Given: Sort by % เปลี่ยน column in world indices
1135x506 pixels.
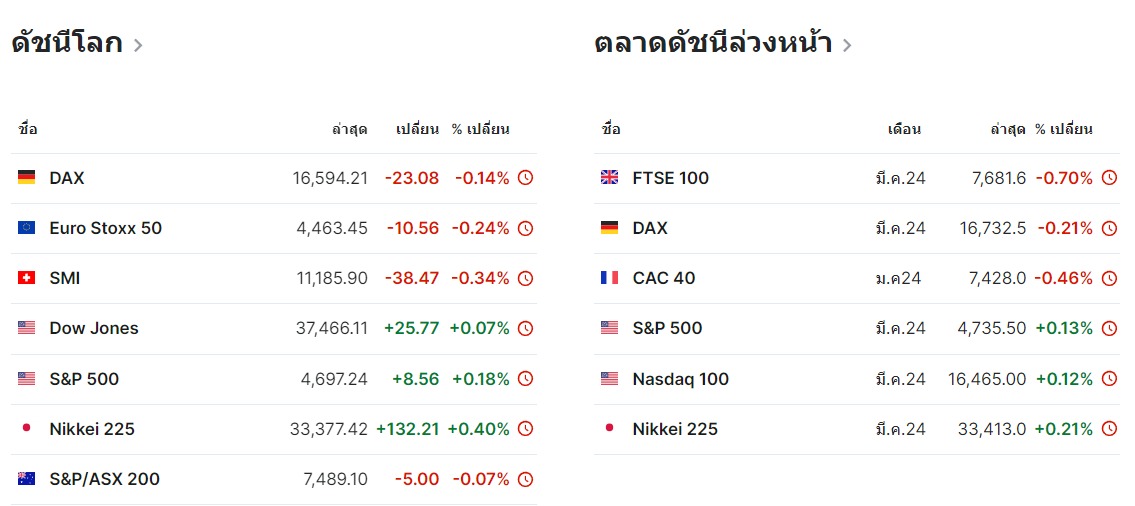Looking at the screenshot, I should 481,130.
